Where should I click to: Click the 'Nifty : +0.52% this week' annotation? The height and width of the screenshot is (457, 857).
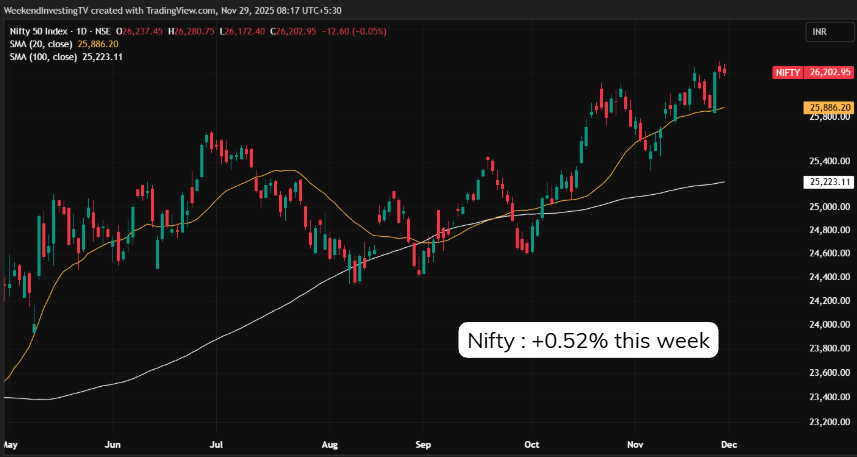click(x=588, y=341)
